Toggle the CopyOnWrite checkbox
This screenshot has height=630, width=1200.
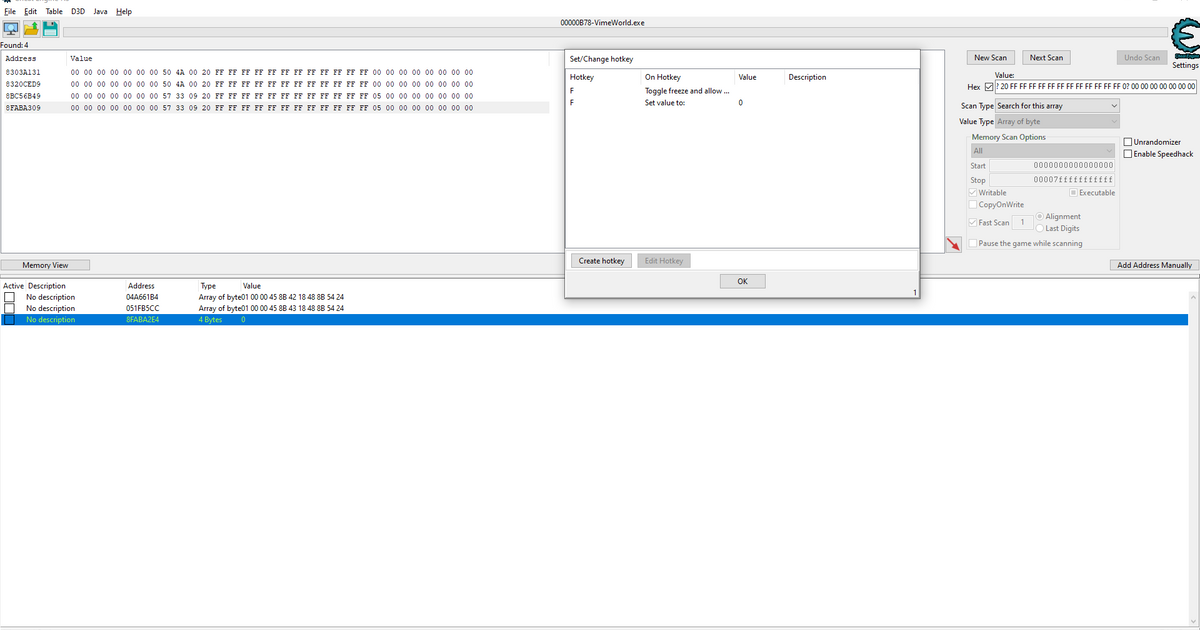pyautogui.click(x=973, y=204)
